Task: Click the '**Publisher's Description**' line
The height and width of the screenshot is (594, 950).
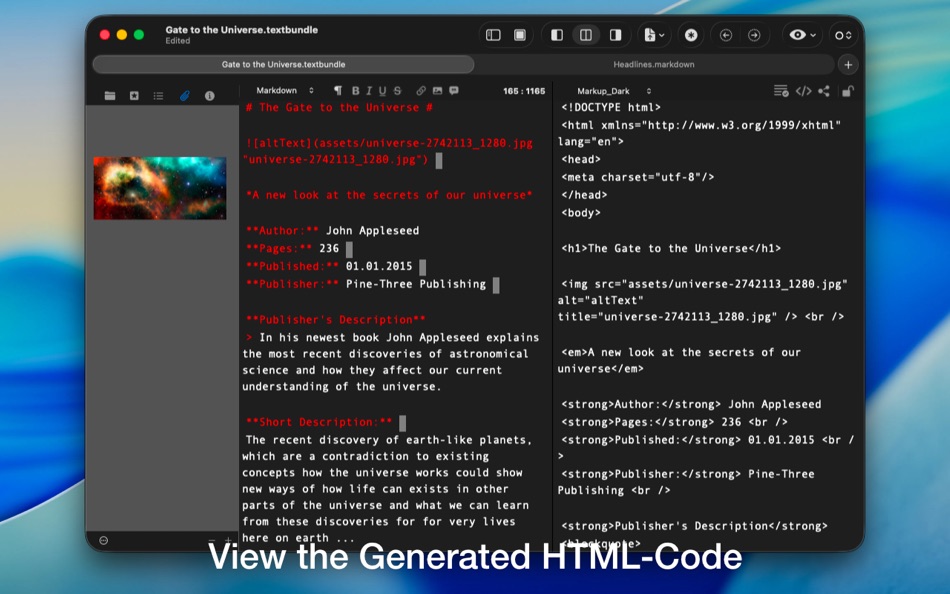Action: [336, 319]
